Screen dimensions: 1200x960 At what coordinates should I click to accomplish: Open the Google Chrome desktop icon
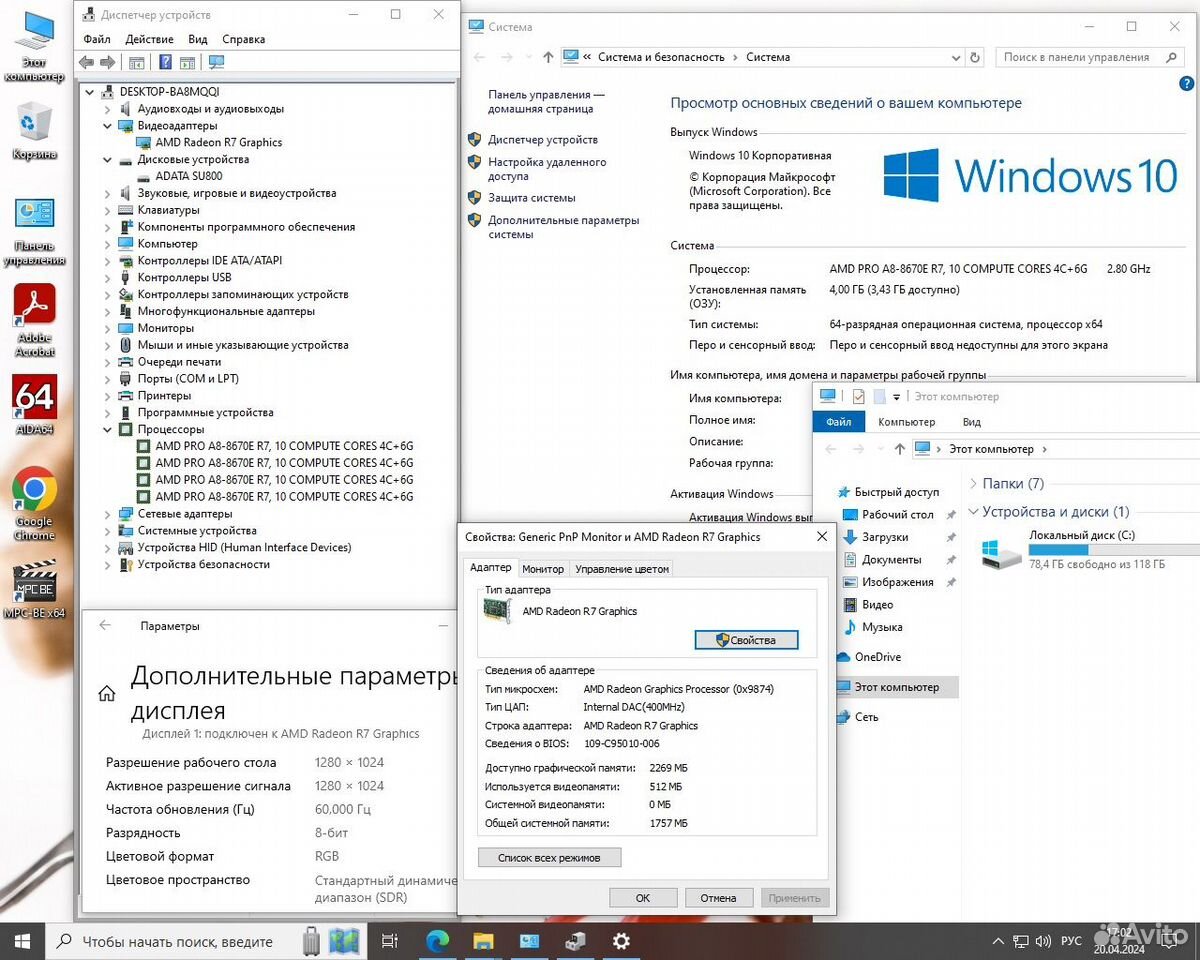[x=35, y=502]
